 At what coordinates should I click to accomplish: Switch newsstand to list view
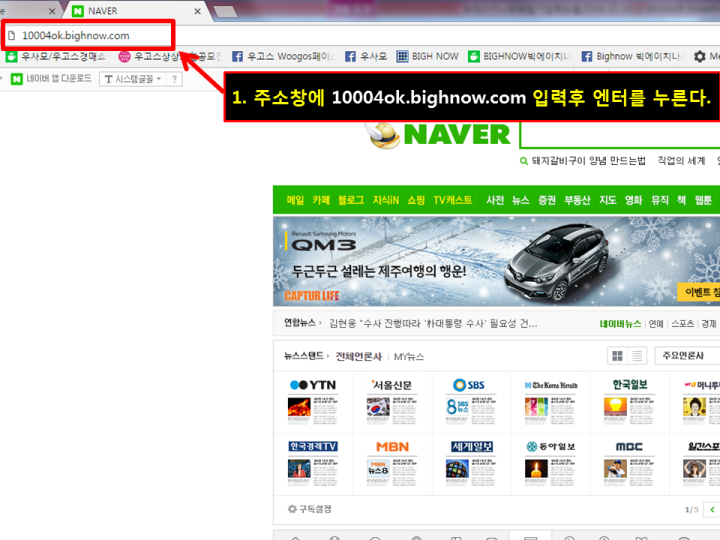click(x=637, y=355)
